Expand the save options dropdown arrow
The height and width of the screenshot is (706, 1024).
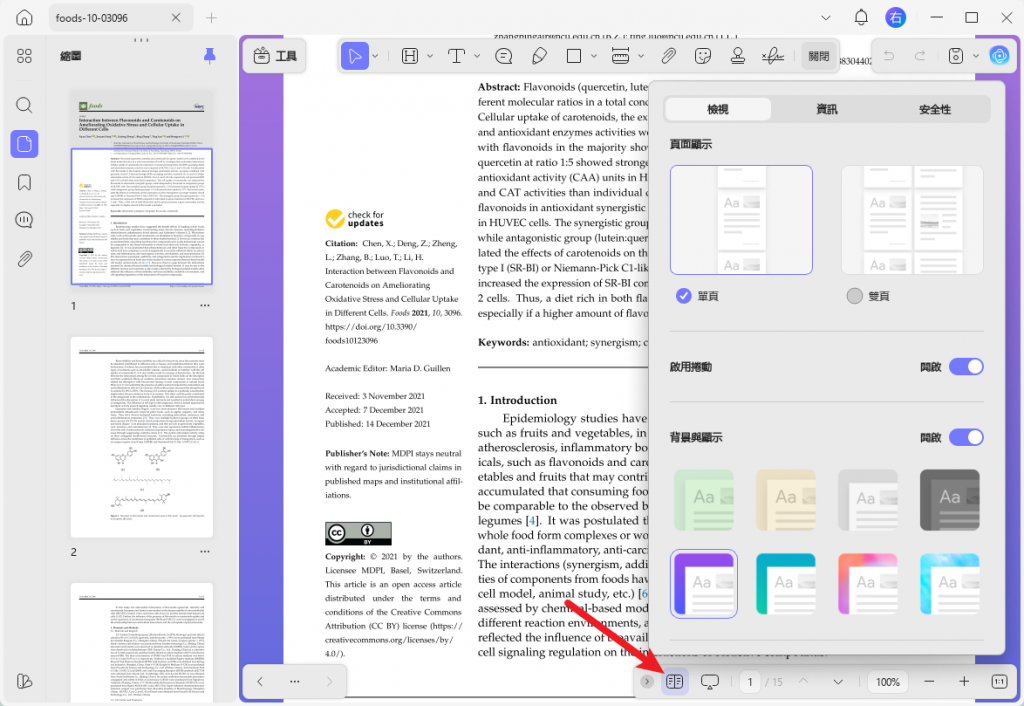[976, 56]
